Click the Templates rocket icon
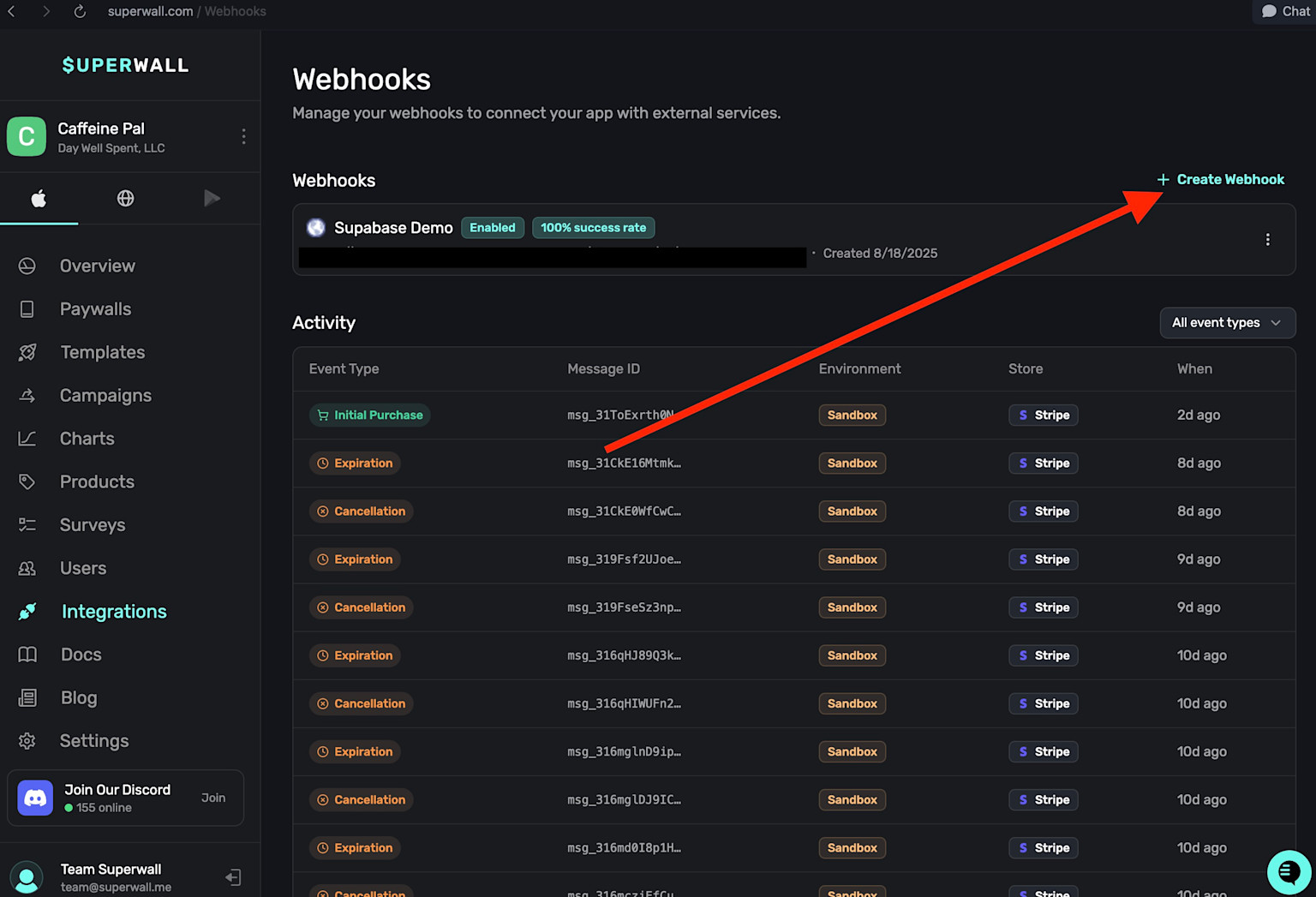Image resolution: width=1316 pixels, height=897 pixels. point(27,352)
